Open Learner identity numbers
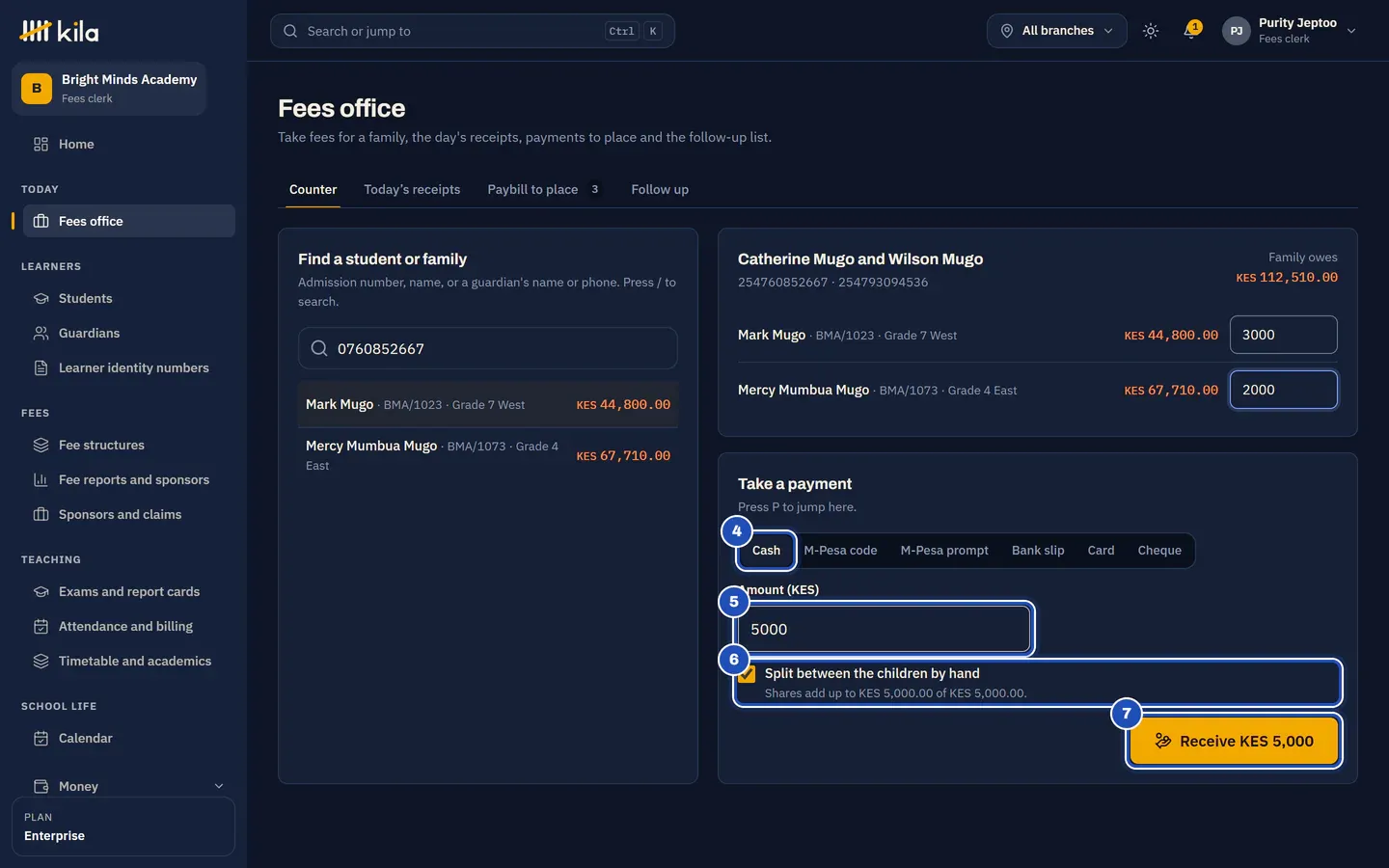 pos(129,367)
